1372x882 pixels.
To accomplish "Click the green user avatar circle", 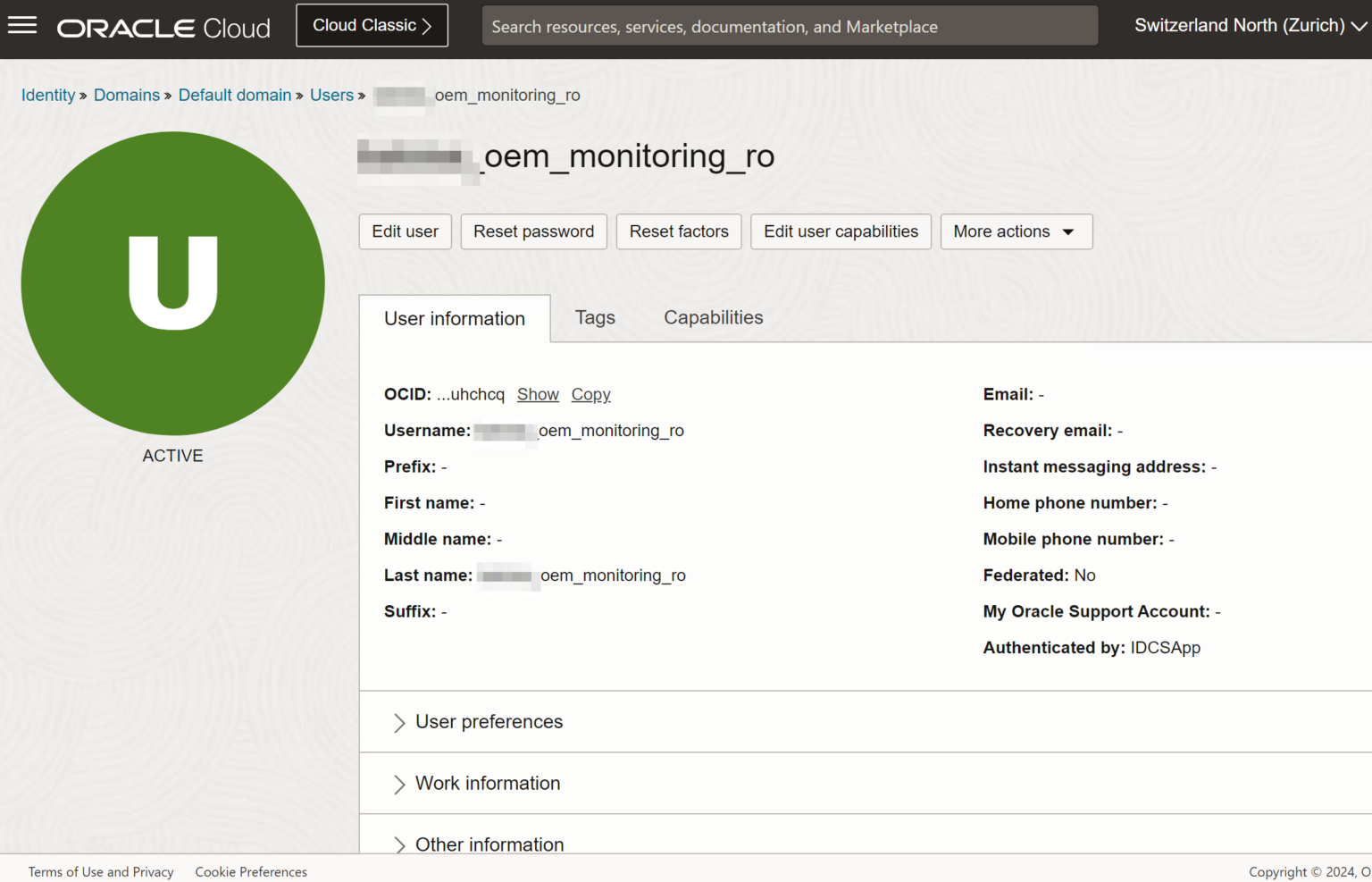I will coord(172,283).
